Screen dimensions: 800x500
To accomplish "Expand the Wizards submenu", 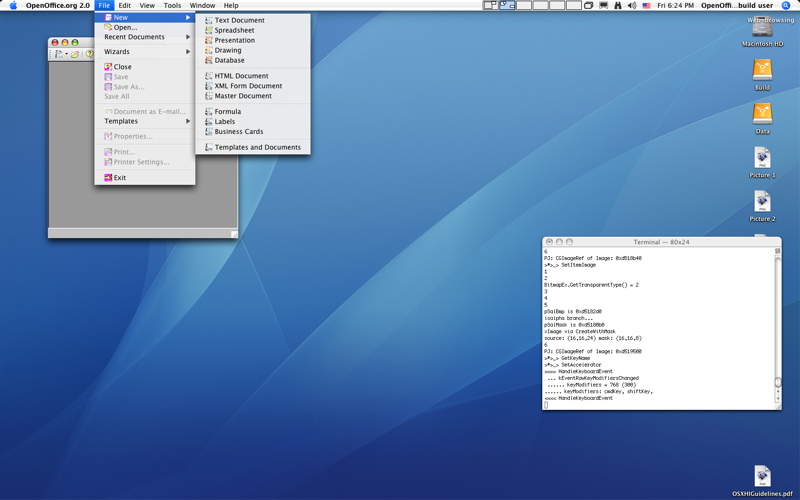I will [188, 52].
